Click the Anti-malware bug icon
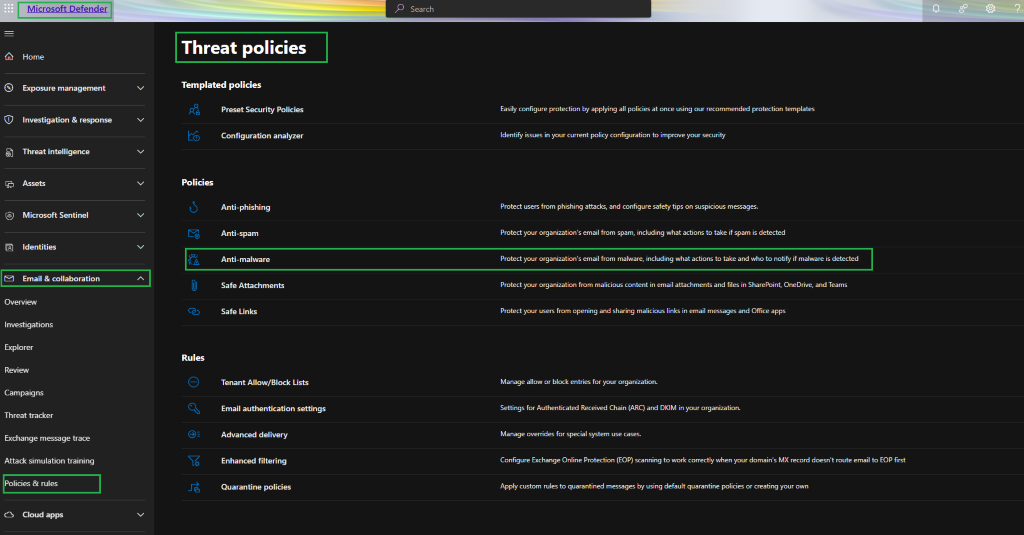The height and width of the screenshot is (535, 1024). [x=194, y=259]
